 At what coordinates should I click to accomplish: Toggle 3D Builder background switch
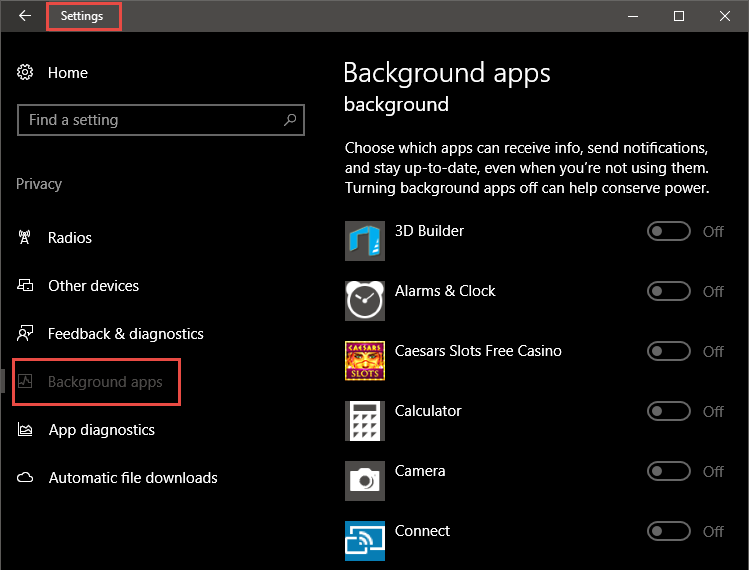pyautogui.click(x=669, y=231)
